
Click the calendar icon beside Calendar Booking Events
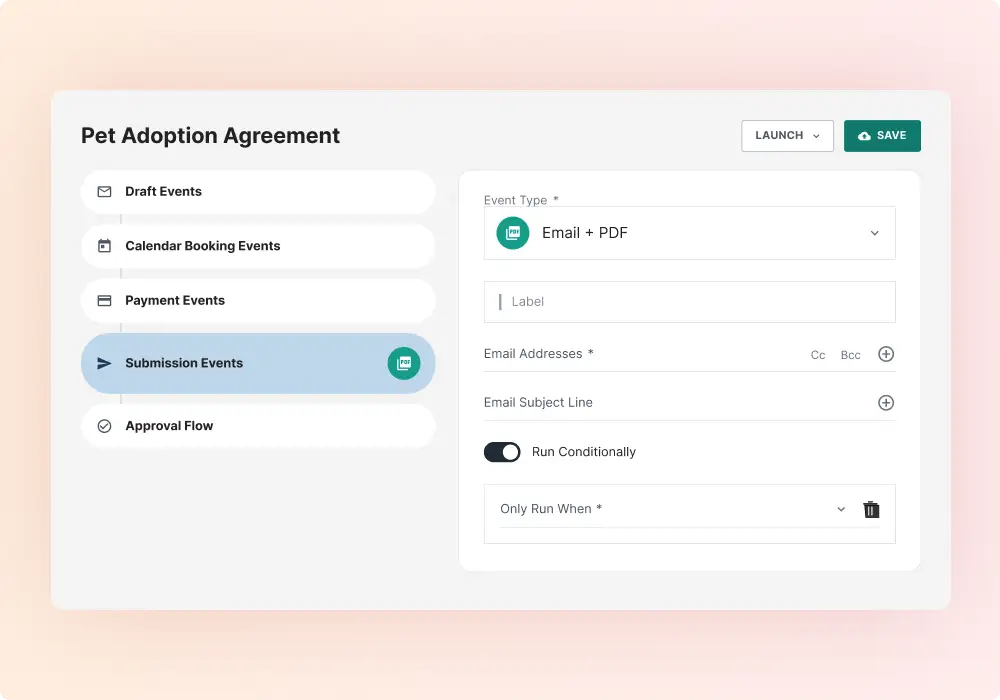coord(105,245)
